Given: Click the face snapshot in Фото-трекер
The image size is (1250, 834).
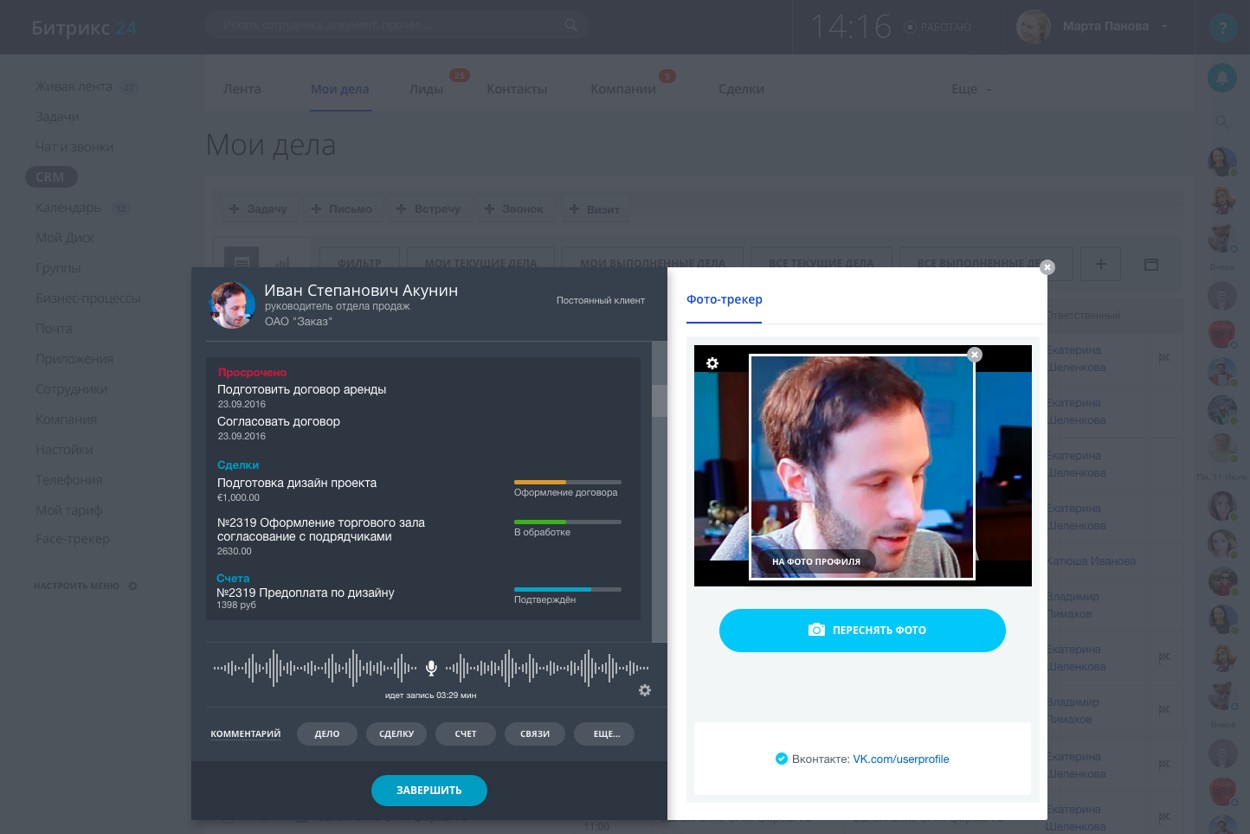Looking at the screenshot, I should 862,466.
